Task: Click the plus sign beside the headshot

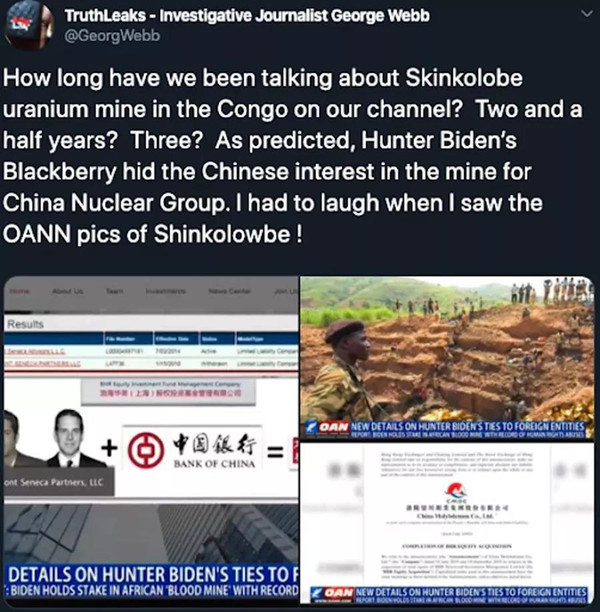Action: (109, 448)
